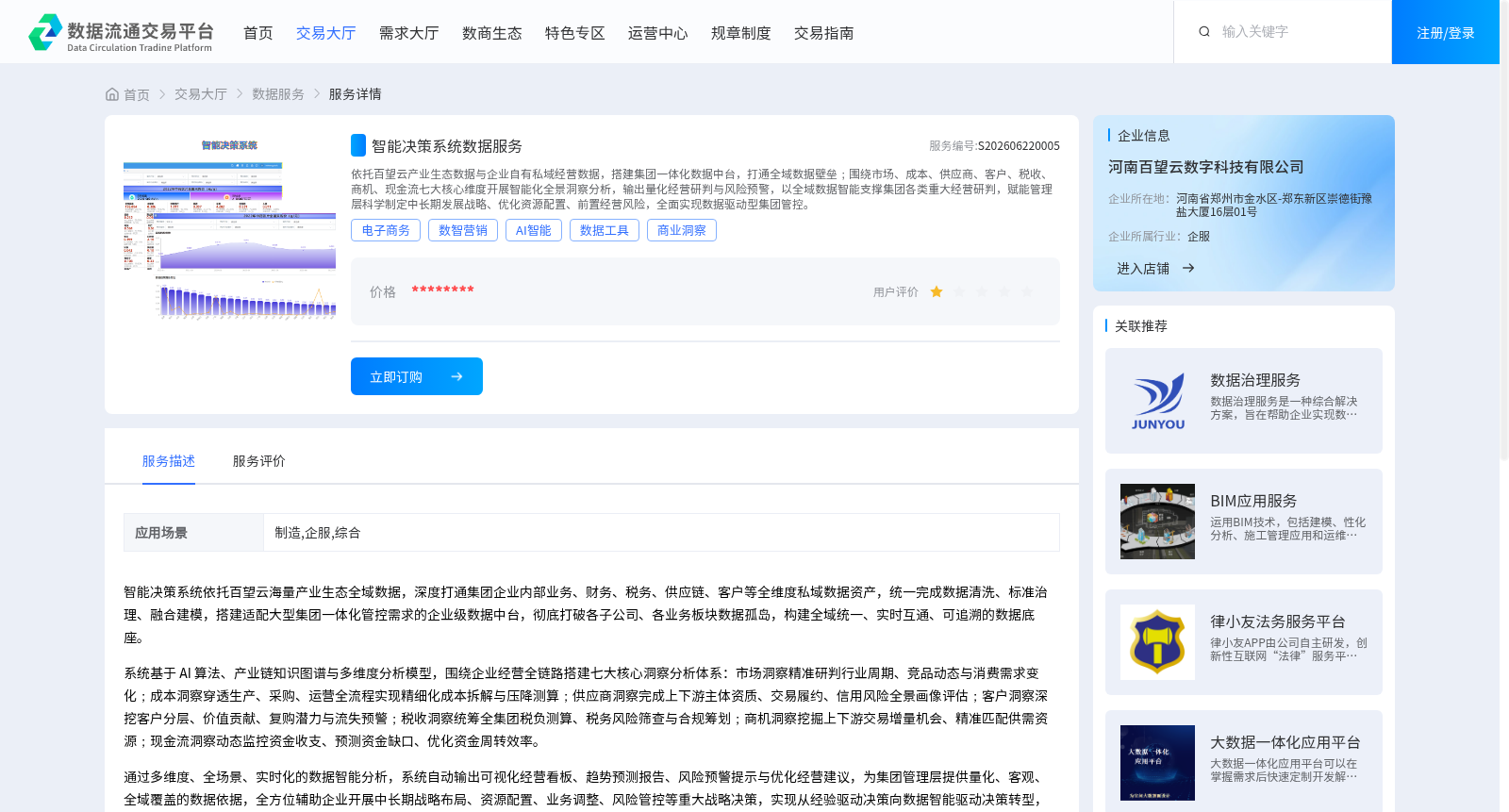Go to 数据服务 breadcrumb link
Screen dimensions: 1509x812
[x=278, y=94]
